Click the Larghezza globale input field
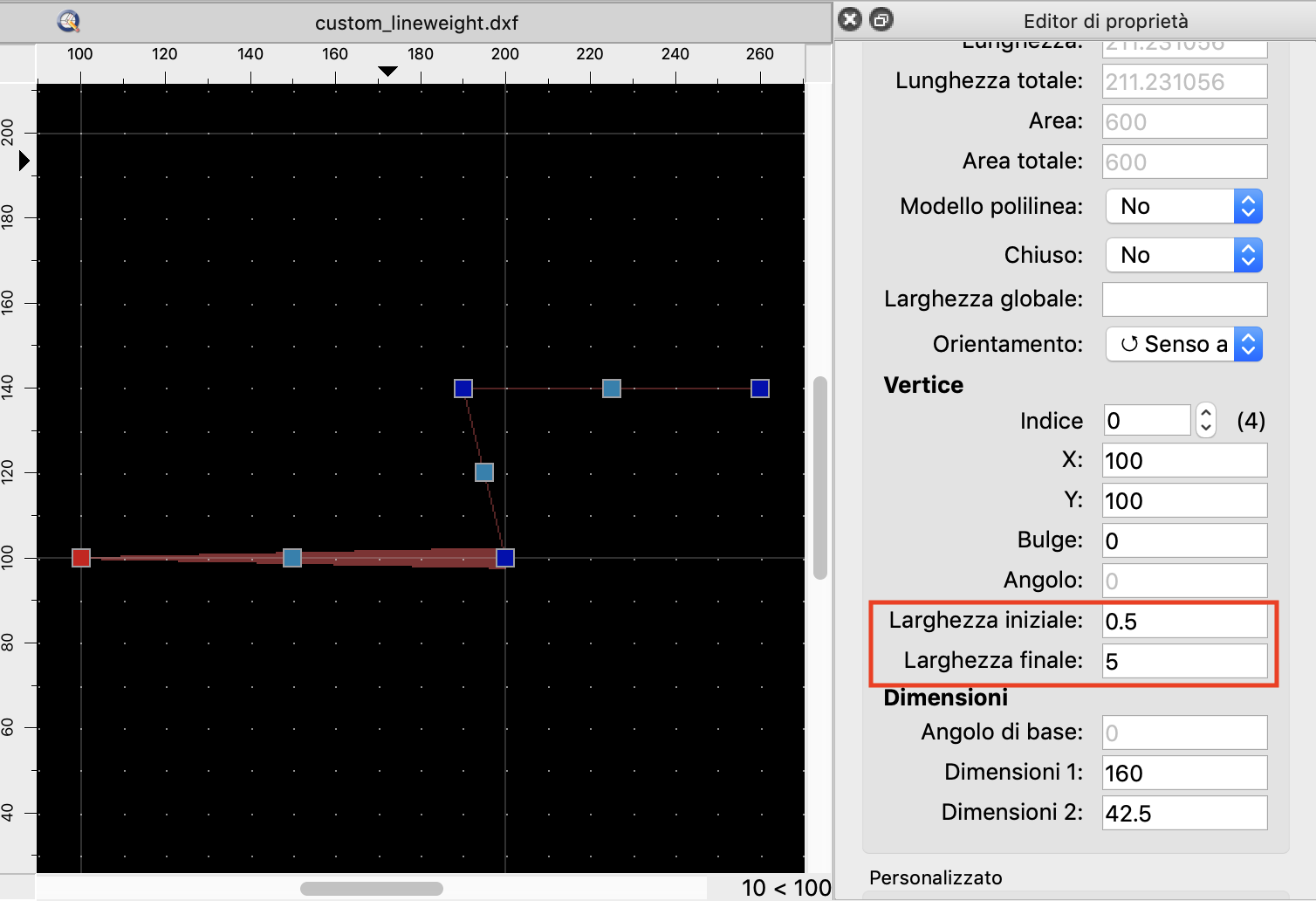 point(1184,299)
